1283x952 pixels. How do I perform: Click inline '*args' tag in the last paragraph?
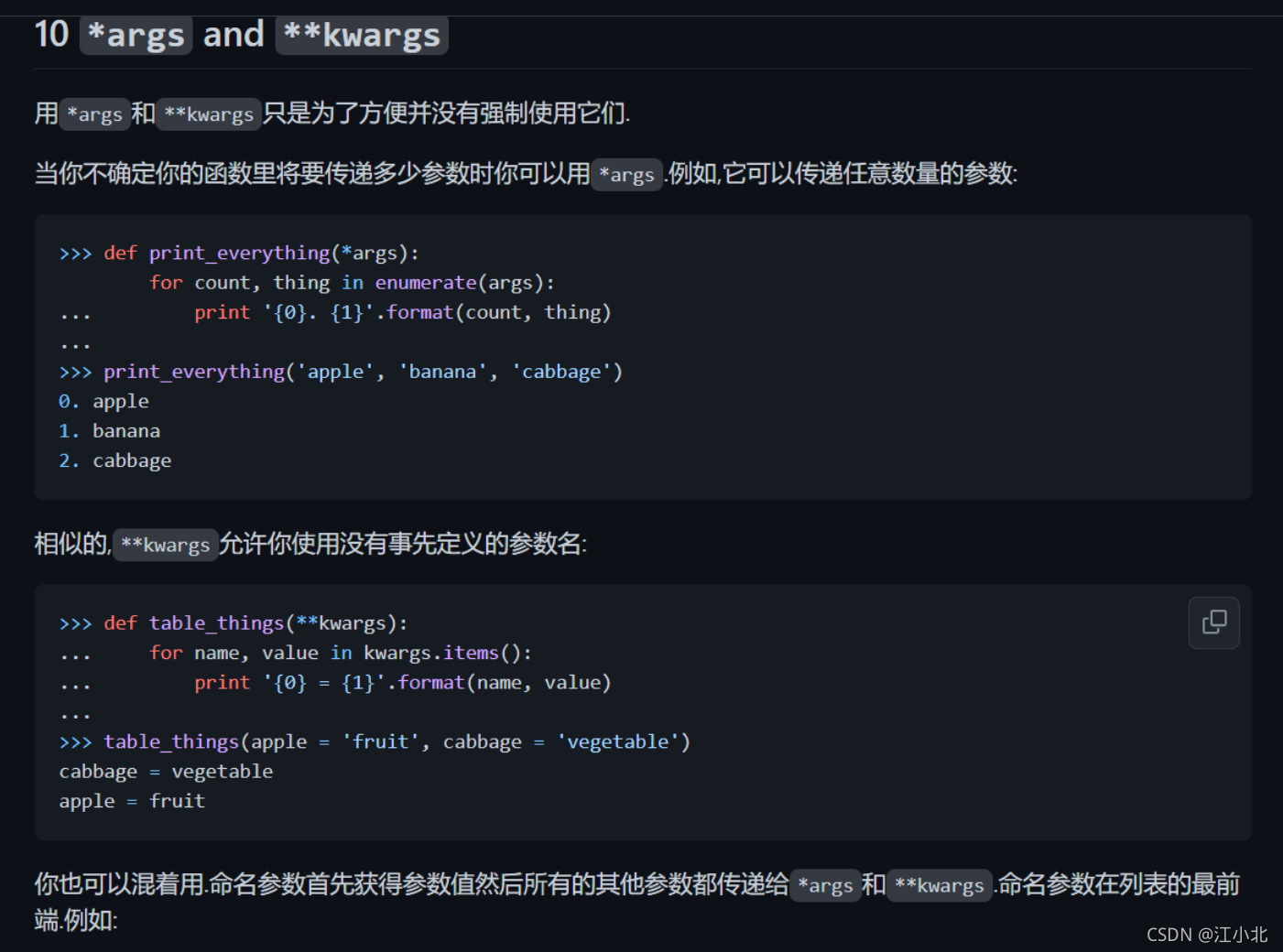[x=826, y=885]
